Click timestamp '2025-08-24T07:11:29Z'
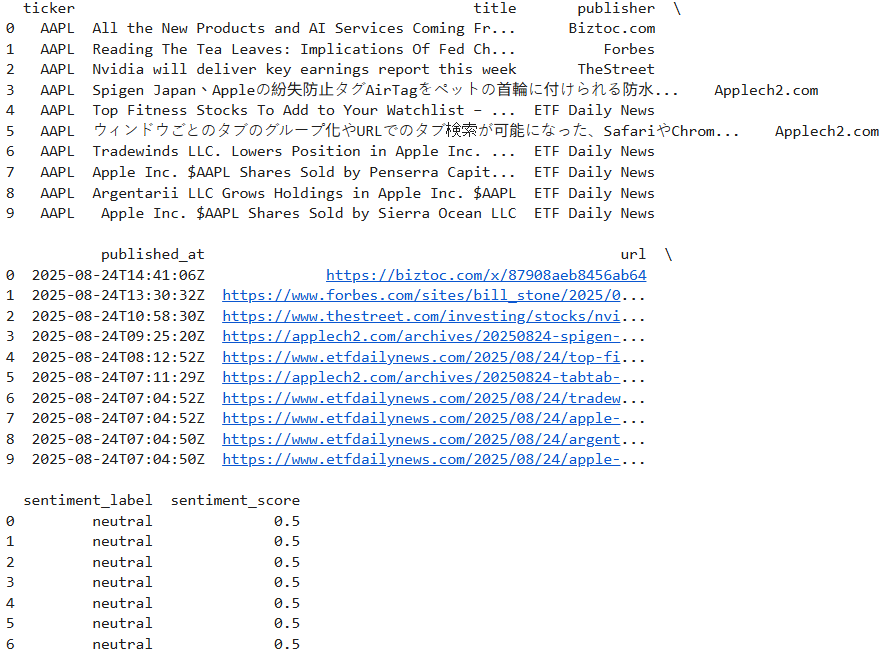Screen dimensions: 891x651 (118, 377)
